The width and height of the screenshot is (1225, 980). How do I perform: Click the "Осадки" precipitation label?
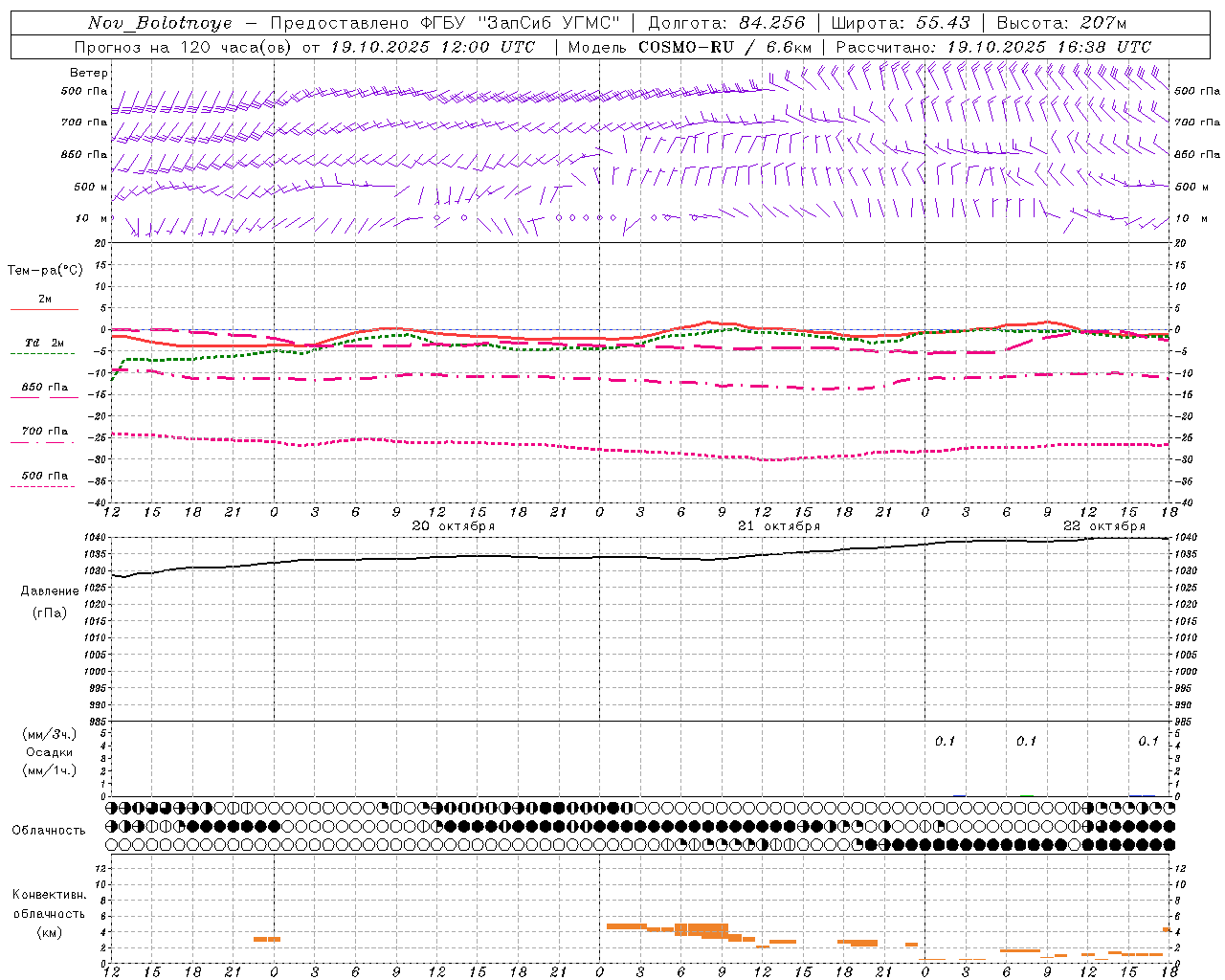click(50, 752)
